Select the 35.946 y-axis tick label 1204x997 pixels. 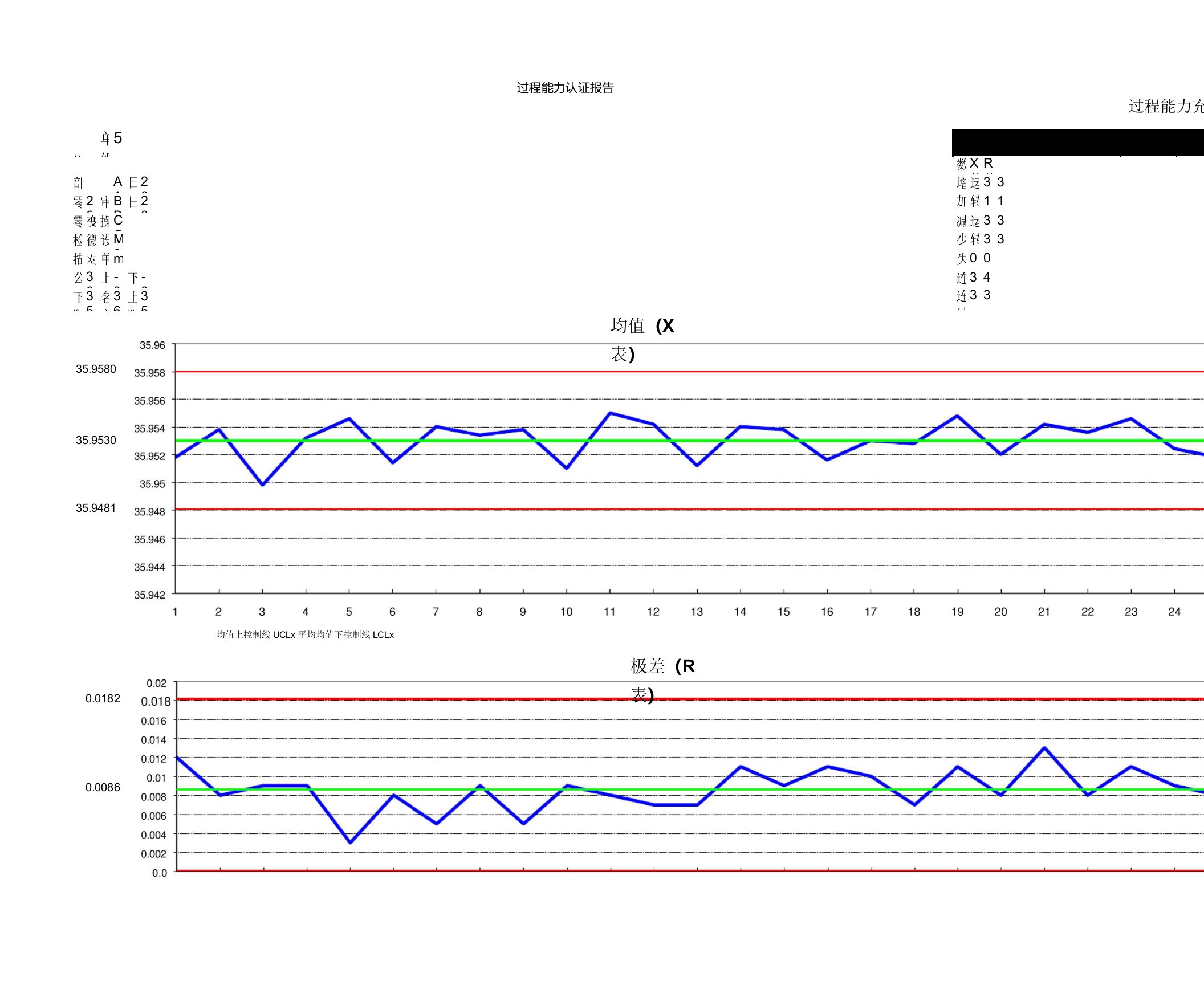(149, 539)
